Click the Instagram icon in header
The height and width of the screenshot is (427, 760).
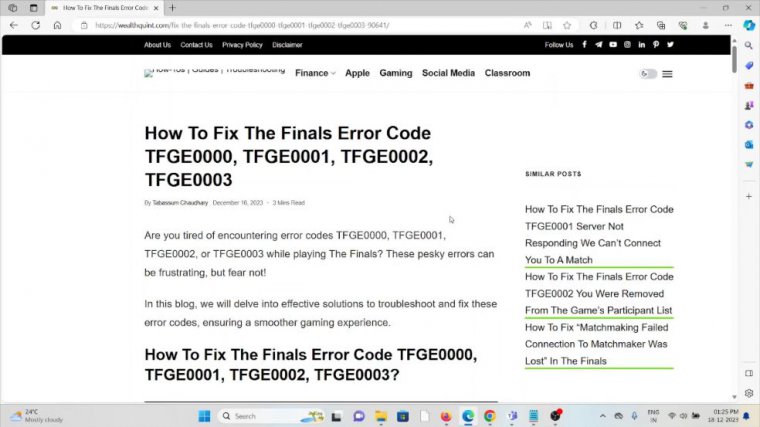coord(628,45)
